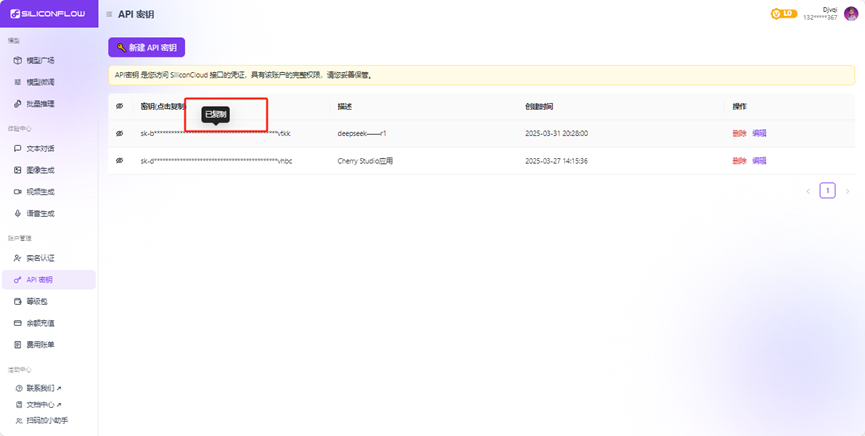
Task: Copy the API key ending in vhbc
Action: point(216,161)
